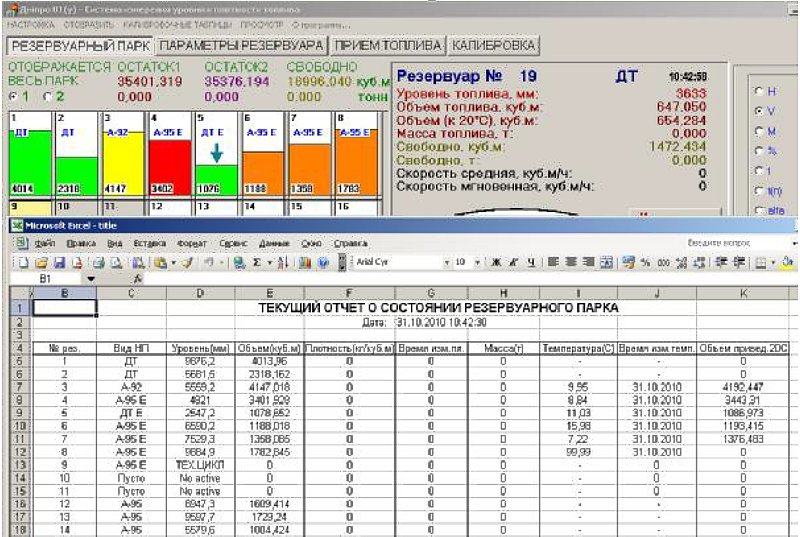The height and width of the screenshot is (537, 800).
Task: Select tank 5 ДТ Е gauge with arrow
Action: (216, 154)
